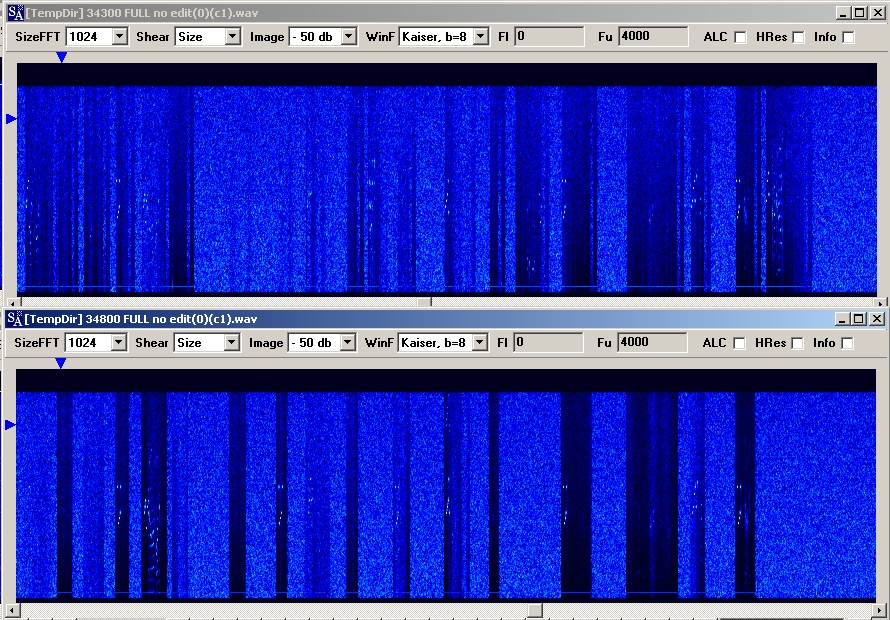Viewport: 890px width, 620px height.
Task: Enable HRes checkbox in 34300 window
Action: (798, 37)
